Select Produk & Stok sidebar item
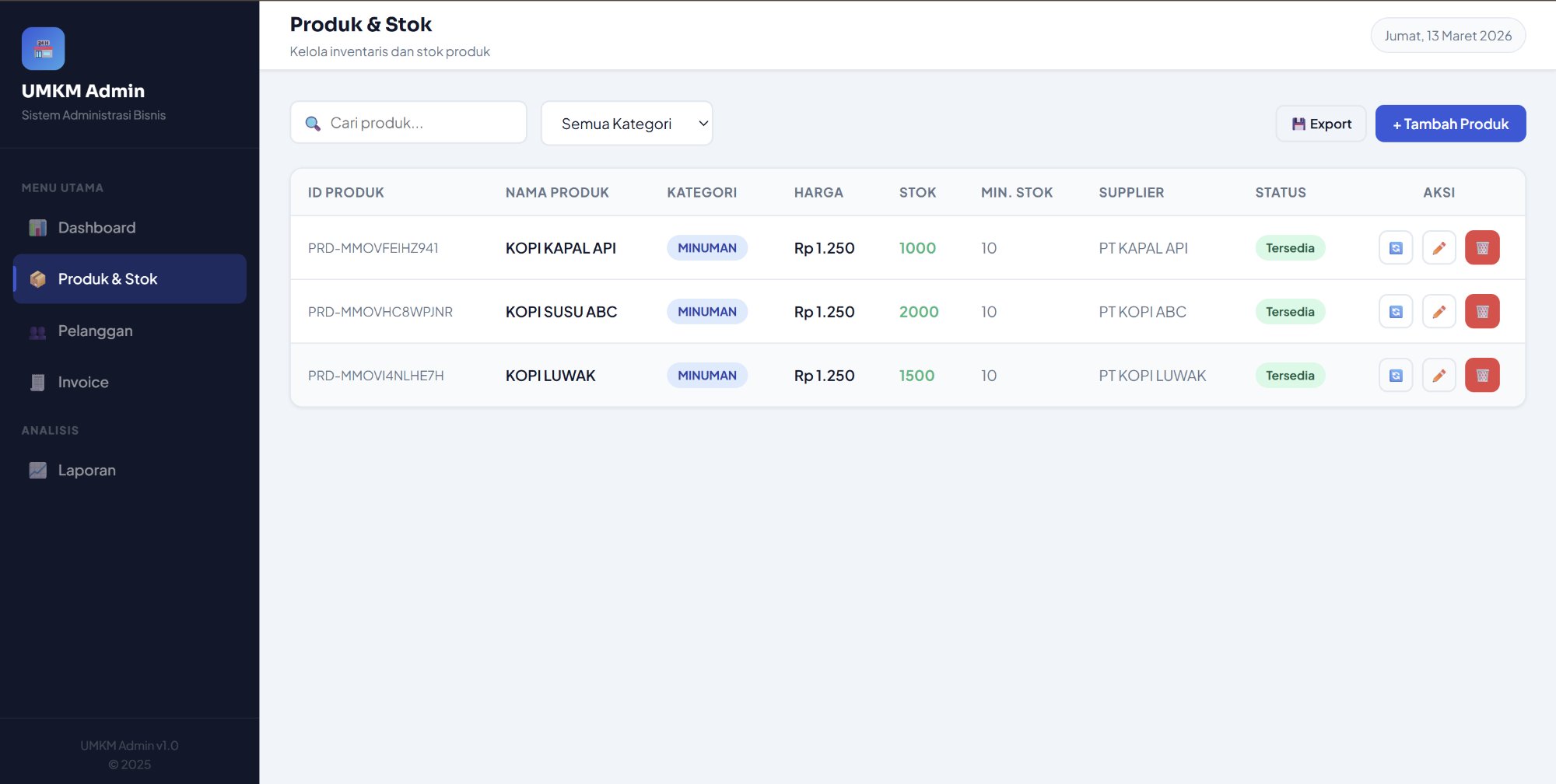The height and width of the screenshot is (784, 1556). [x=107, y=279]
